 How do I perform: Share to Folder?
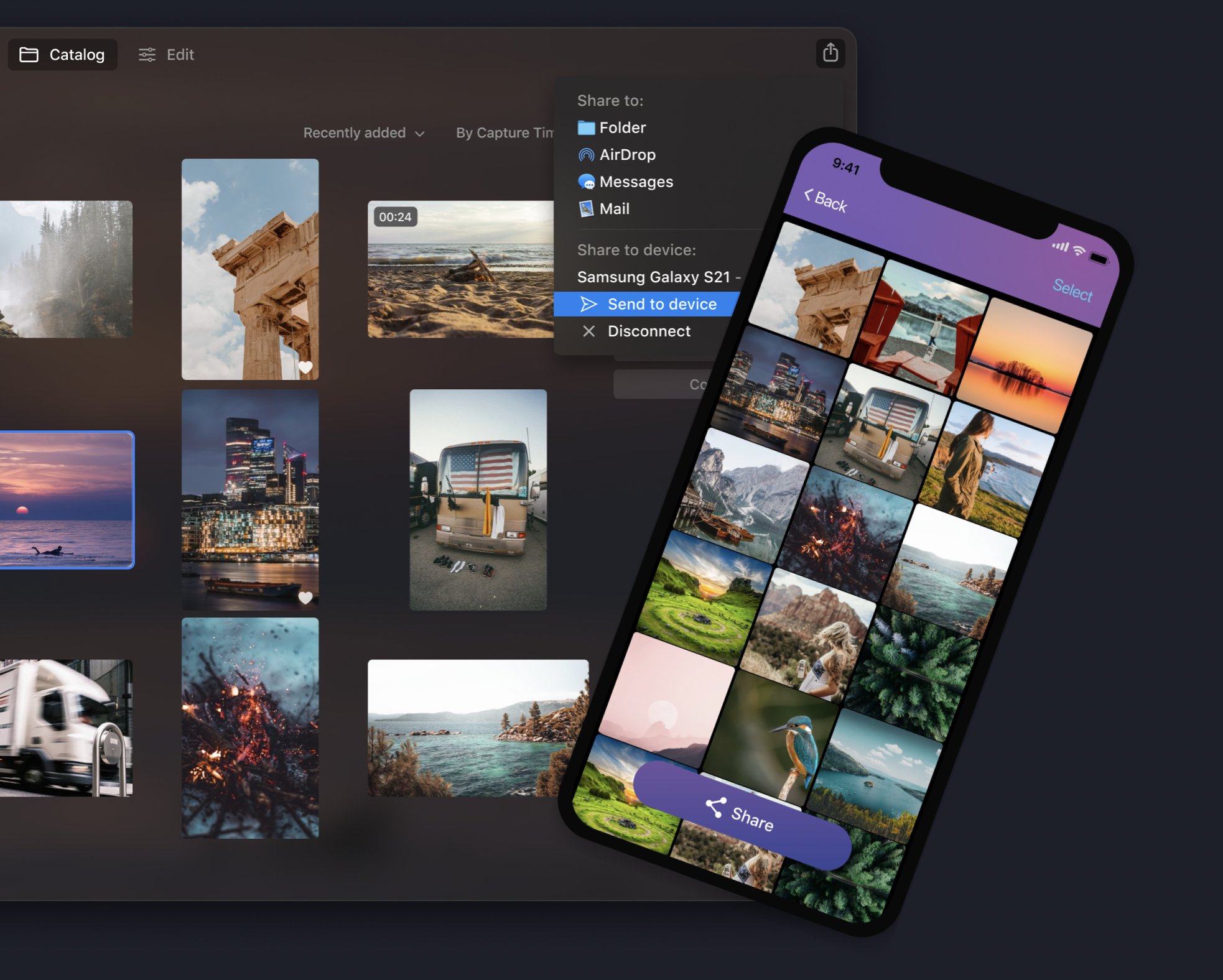pos(621,128)
